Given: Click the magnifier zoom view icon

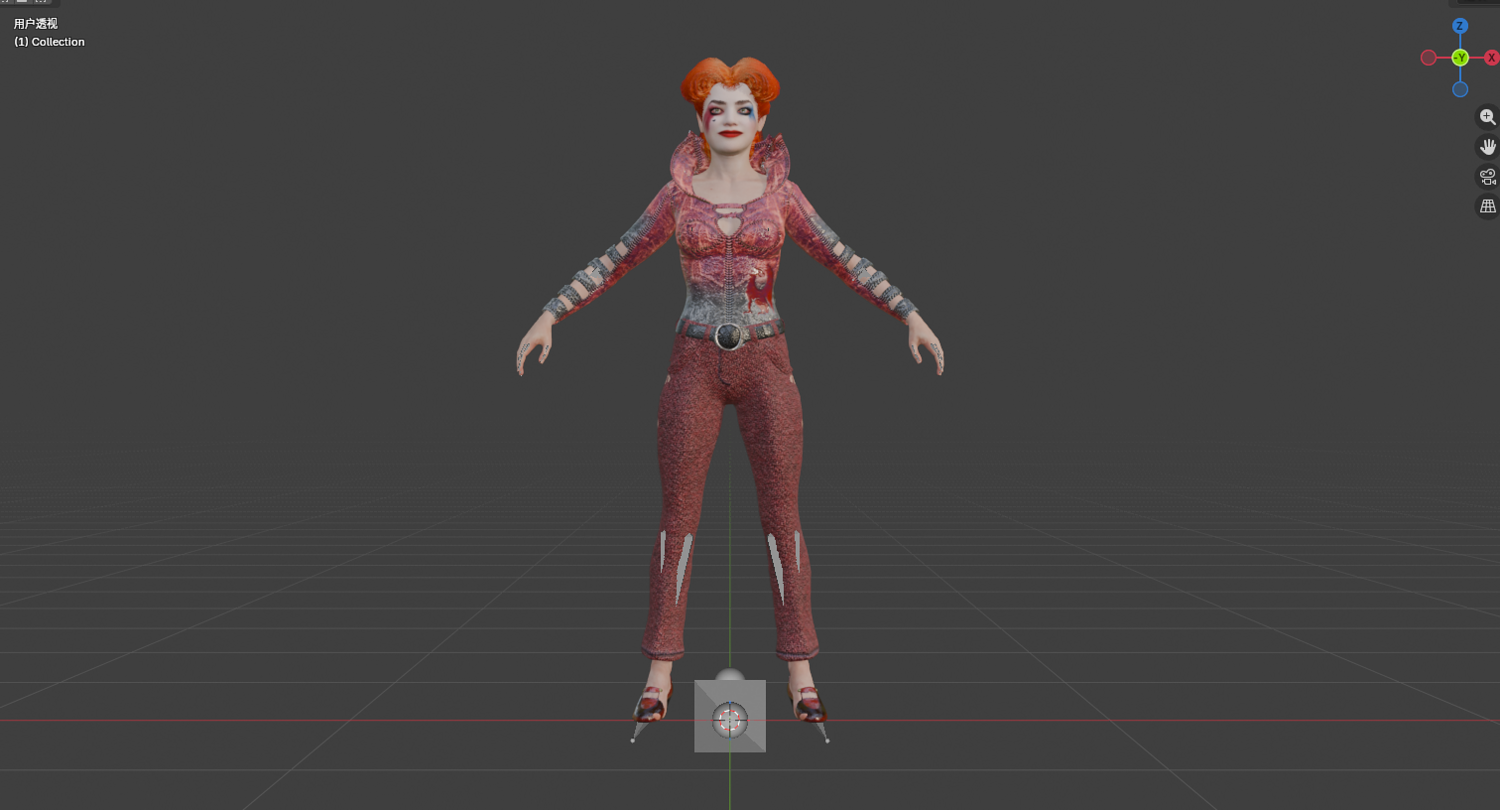Looking at the screenshot, I should click(1488, 117).
